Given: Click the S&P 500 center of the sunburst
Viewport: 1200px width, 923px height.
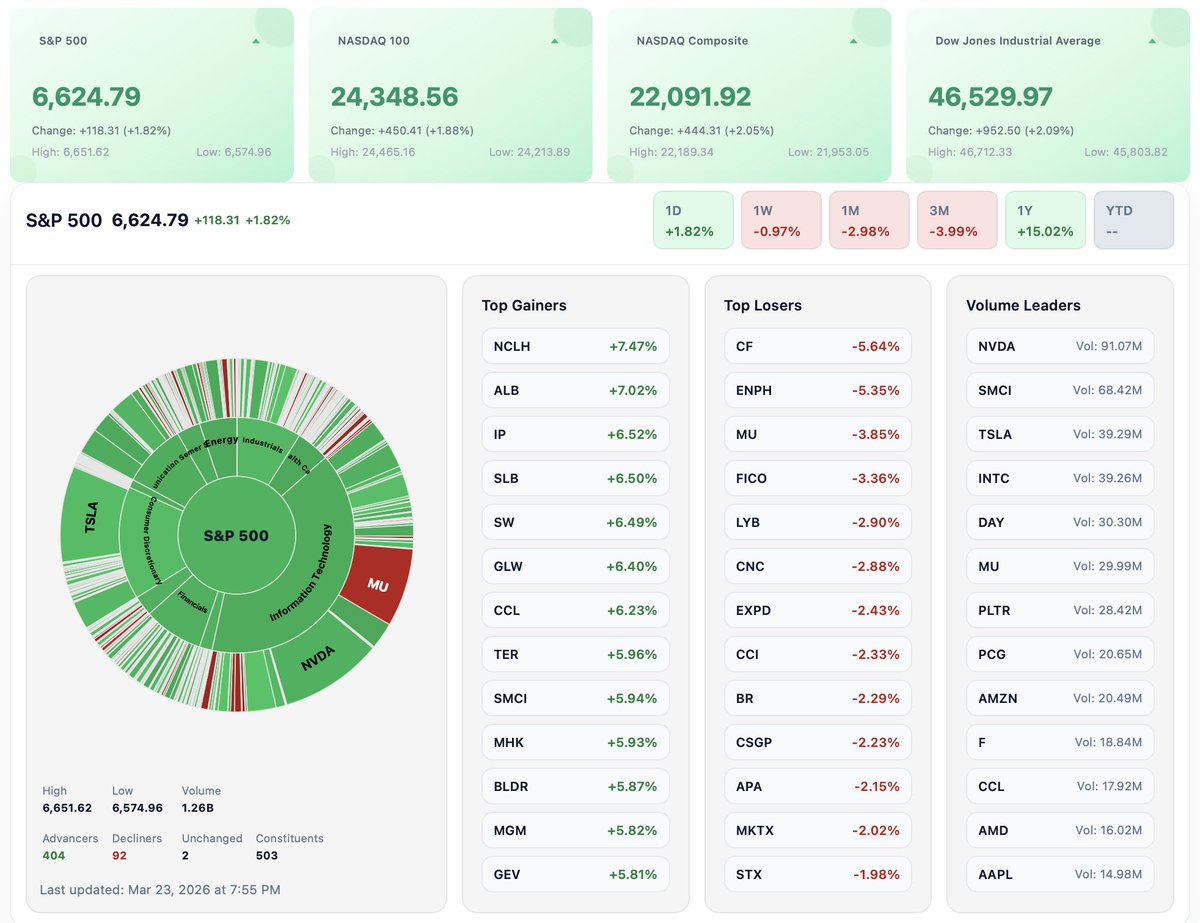Looking at the screenshot, I should 235,535.
